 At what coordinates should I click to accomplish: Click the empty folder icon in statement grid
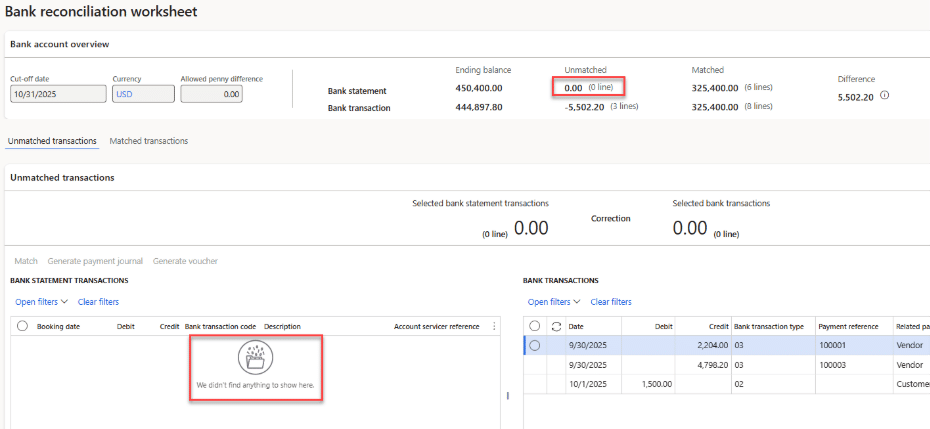tap(256, 358)
